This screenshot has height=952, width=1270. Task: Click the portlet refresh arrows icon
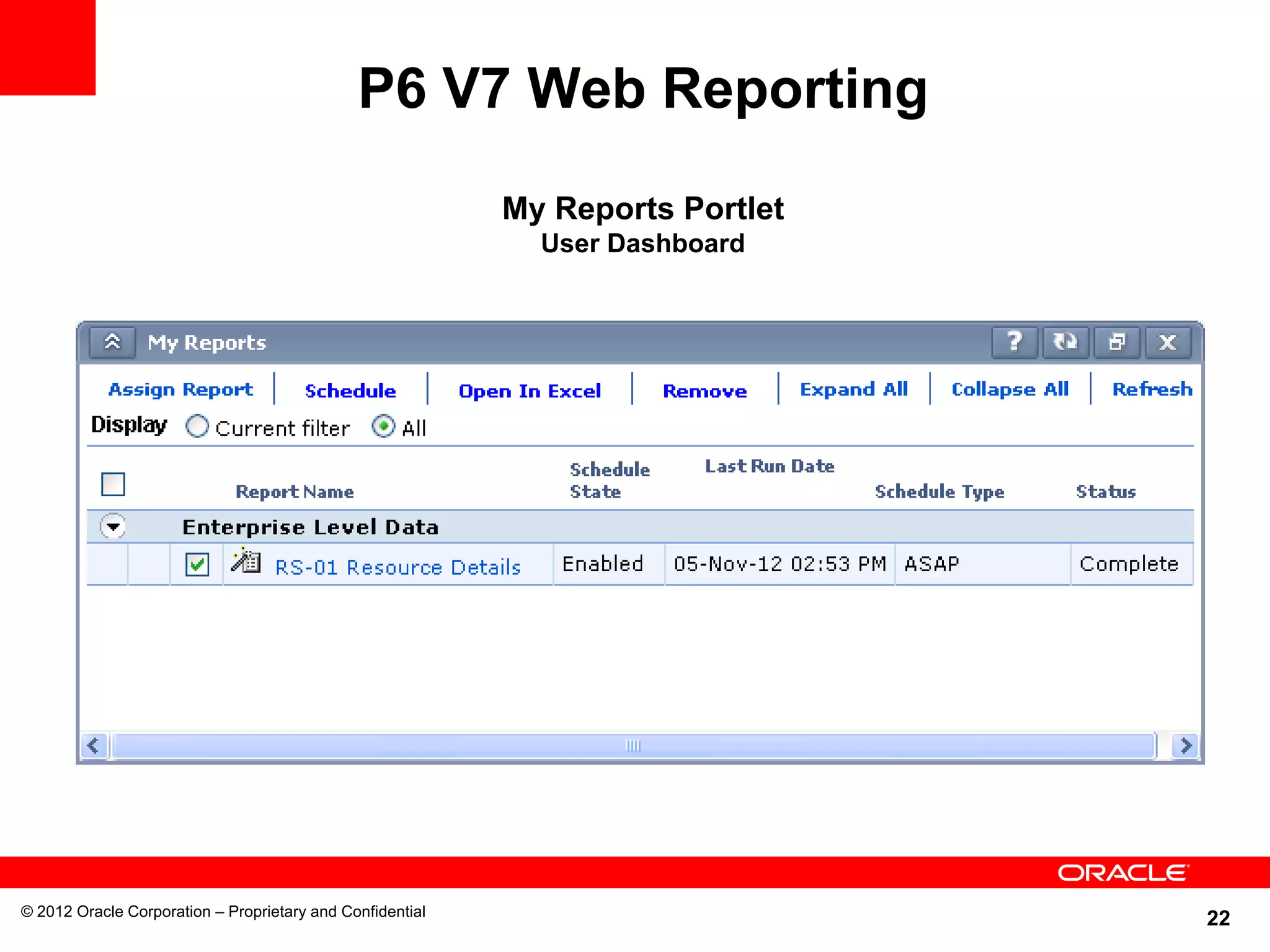1065,342
